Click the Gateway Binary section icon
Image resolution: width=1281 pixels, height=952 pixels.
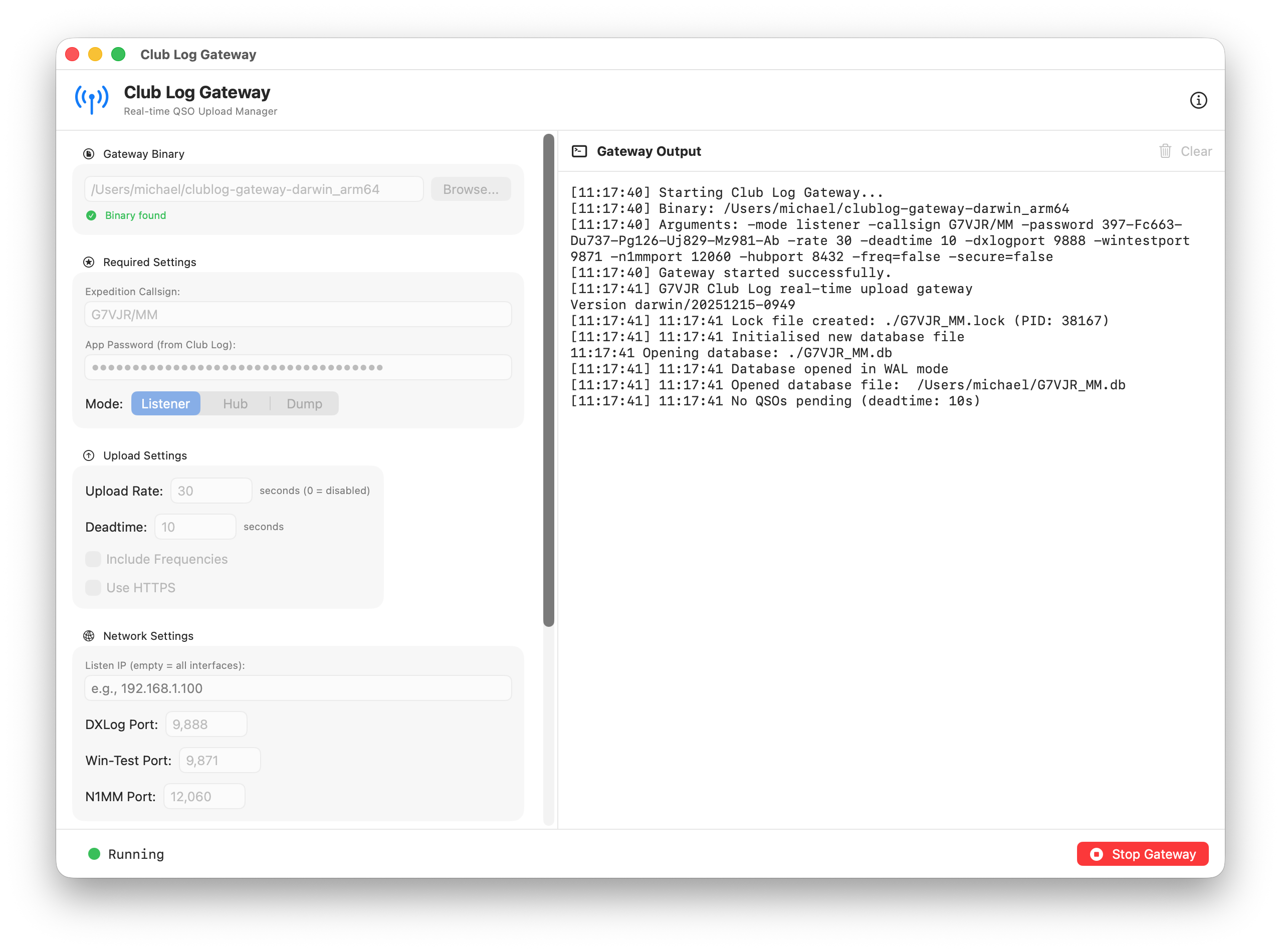click(89, 154)
